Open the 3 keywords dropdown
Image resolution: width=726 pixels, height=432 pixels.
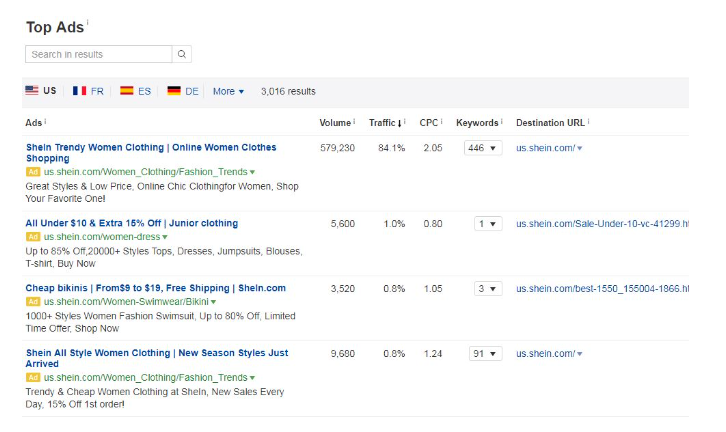click(x=487, y=288)
